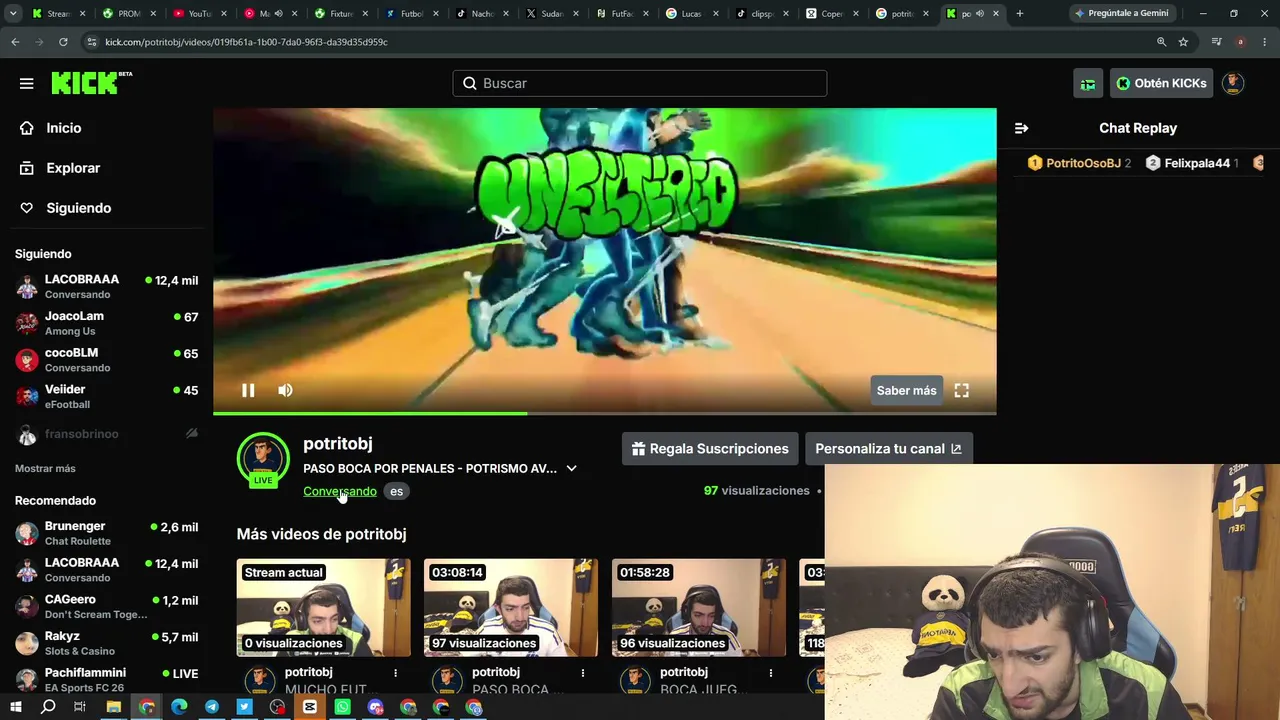
Task: Click Saber más on the video
Action: pos(906,390)
